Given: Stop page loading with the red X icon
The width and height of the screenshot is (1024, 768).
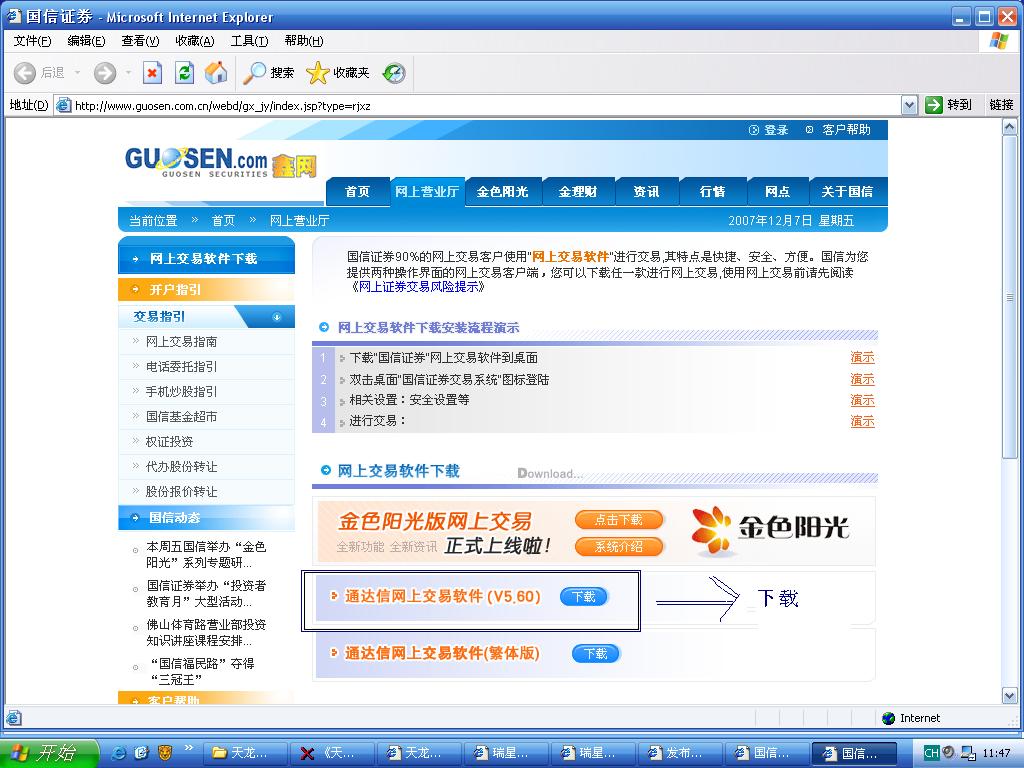Looking at the screenshot, I should [x=152, y=72].
